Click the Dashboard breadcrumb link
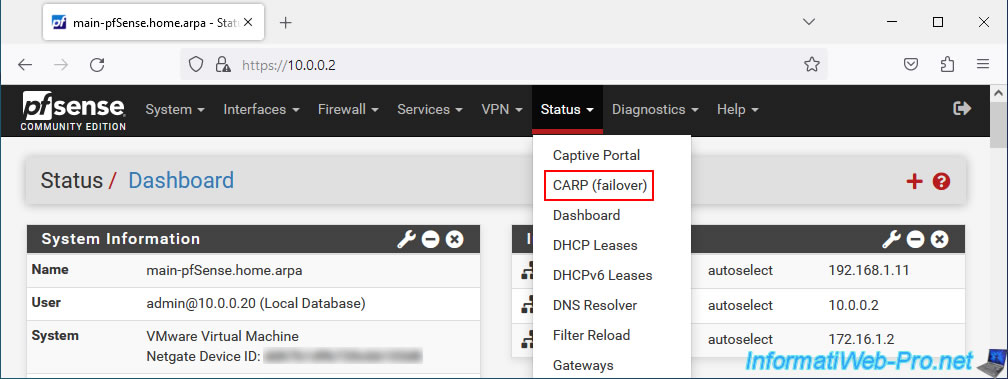 point(181,181)
